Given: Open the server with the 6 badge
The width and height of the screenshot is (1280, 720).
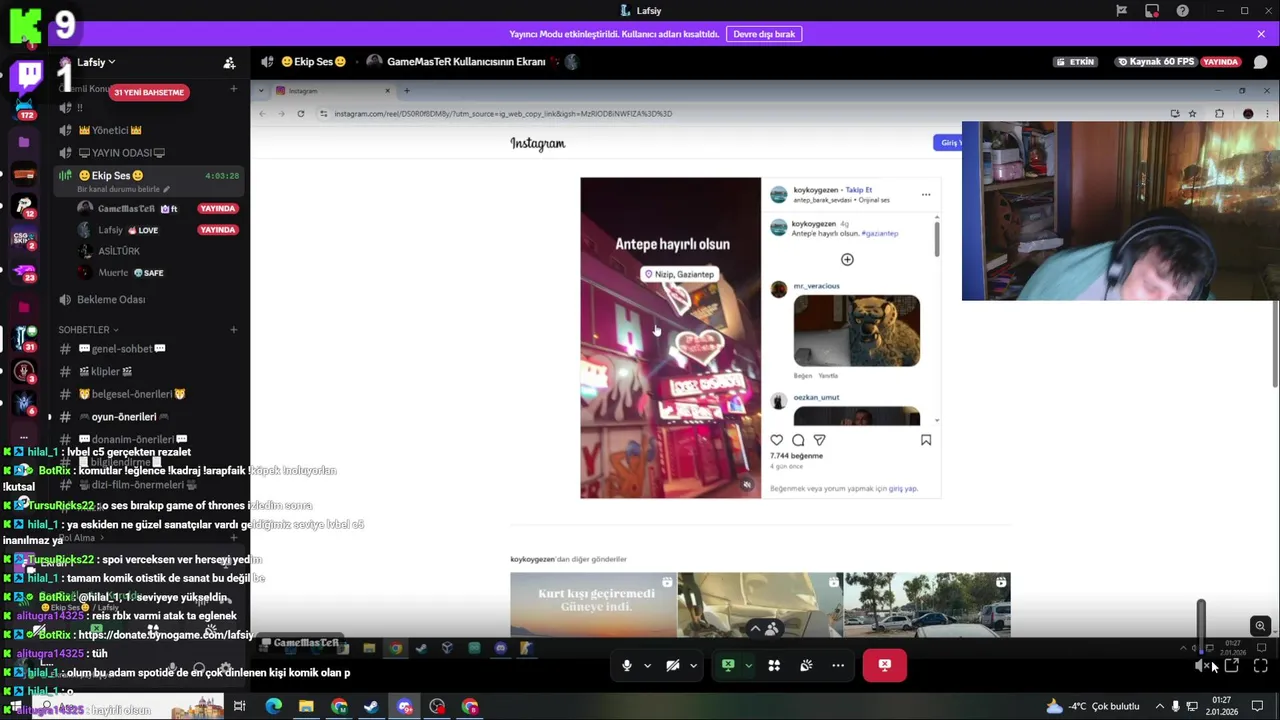Looking at the screenshot, I should click(x=25, y=403).
